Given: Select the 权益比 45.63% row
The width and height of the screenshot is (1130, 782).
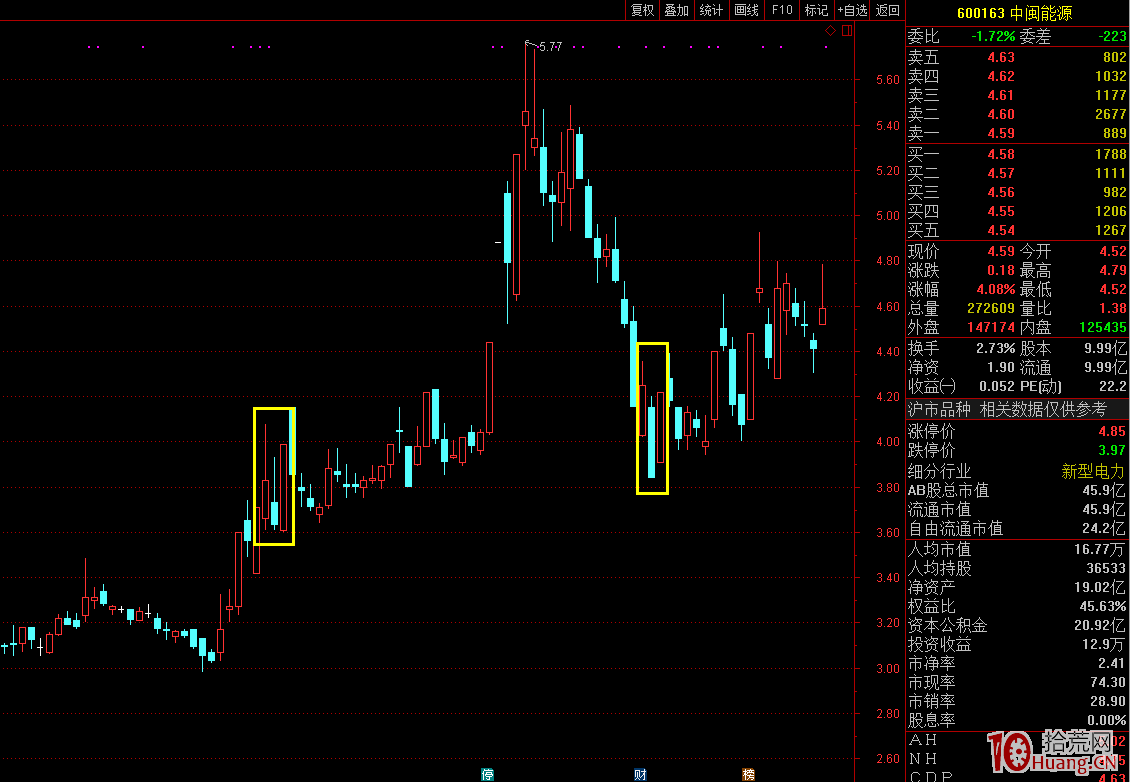Looking at the screenshot, I should pos(1017,606).
